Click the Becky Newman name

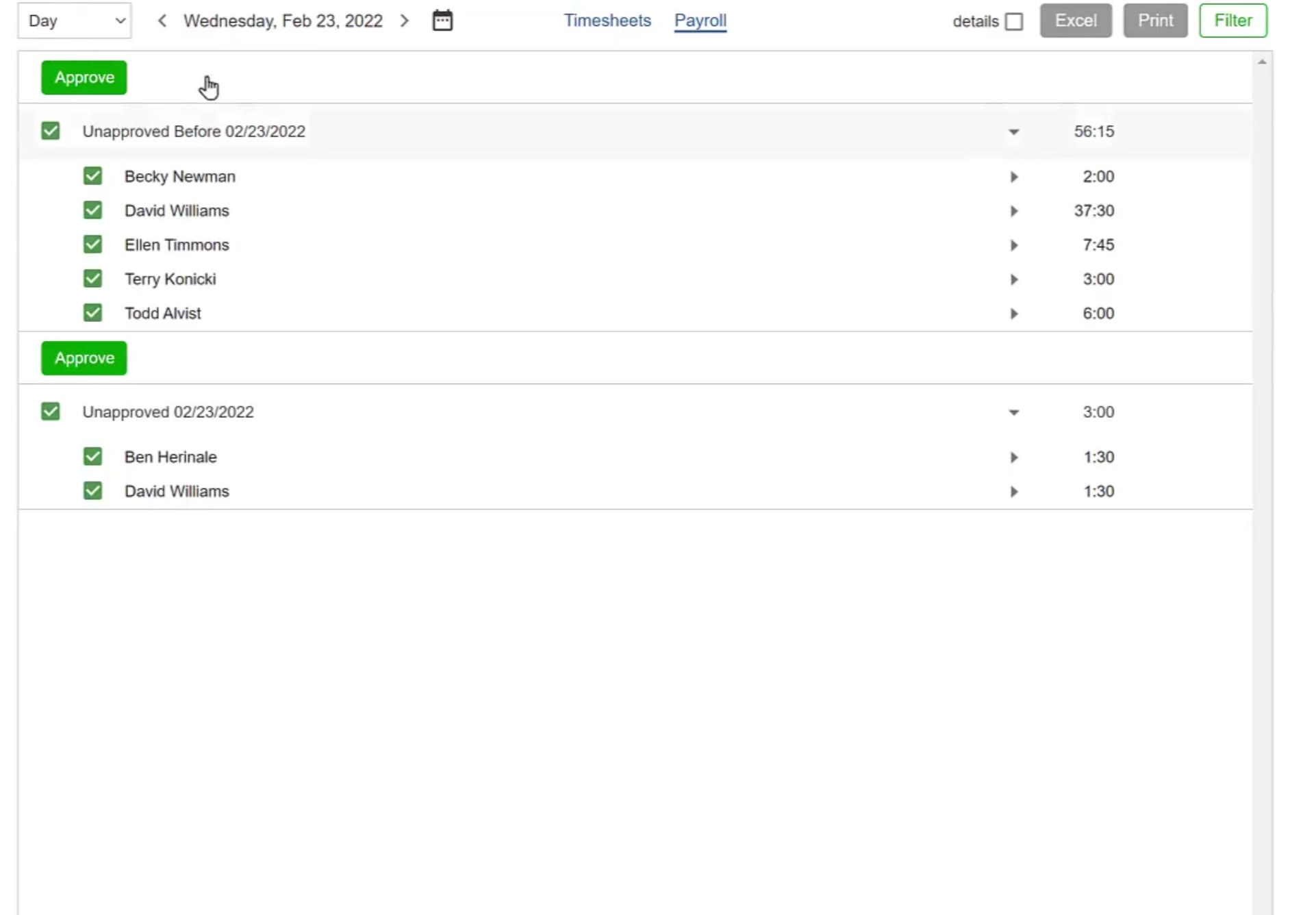[179, 177]
